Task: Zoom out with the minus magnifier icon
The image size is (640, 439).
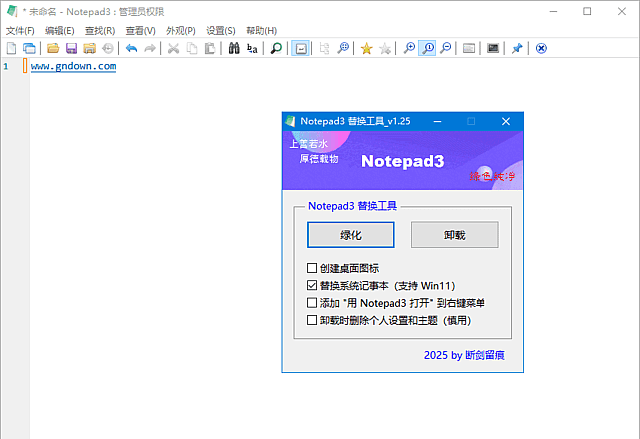Action: [446, 49]
